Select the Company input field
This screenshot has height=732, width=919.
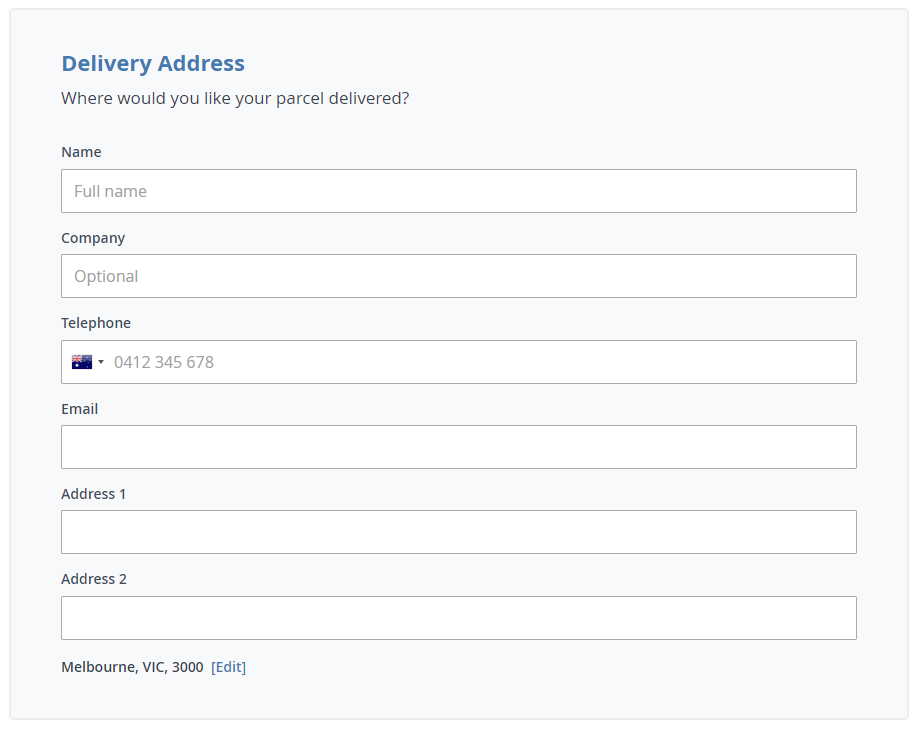(x=458, y=276)
